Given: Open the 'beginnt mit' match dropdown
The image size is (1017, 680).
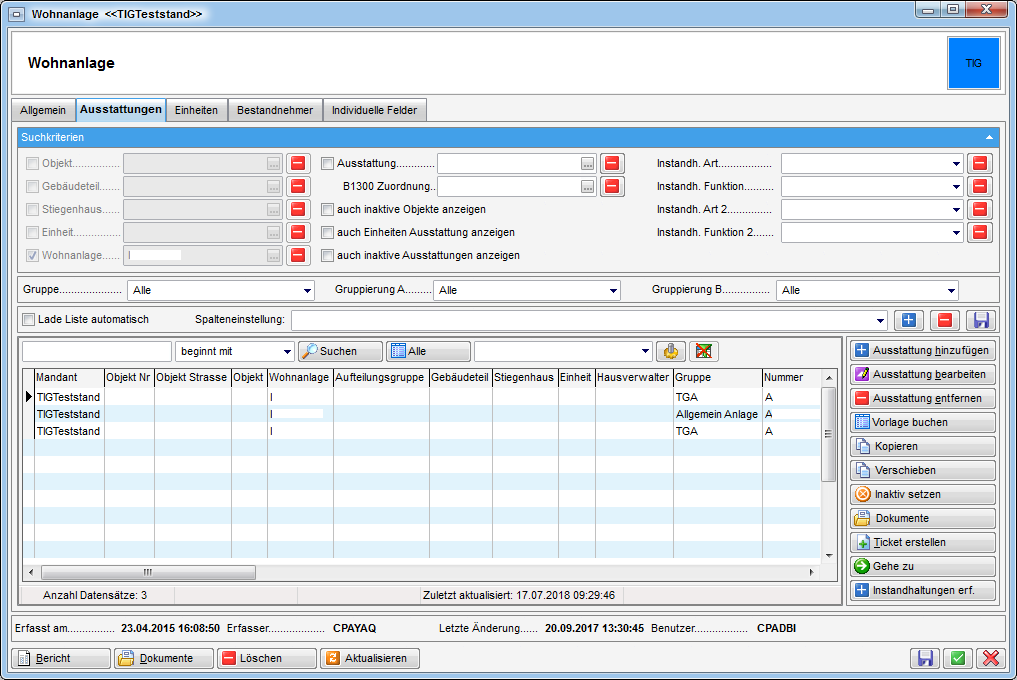Looking at the screenshot, I should tap(287, 352).
